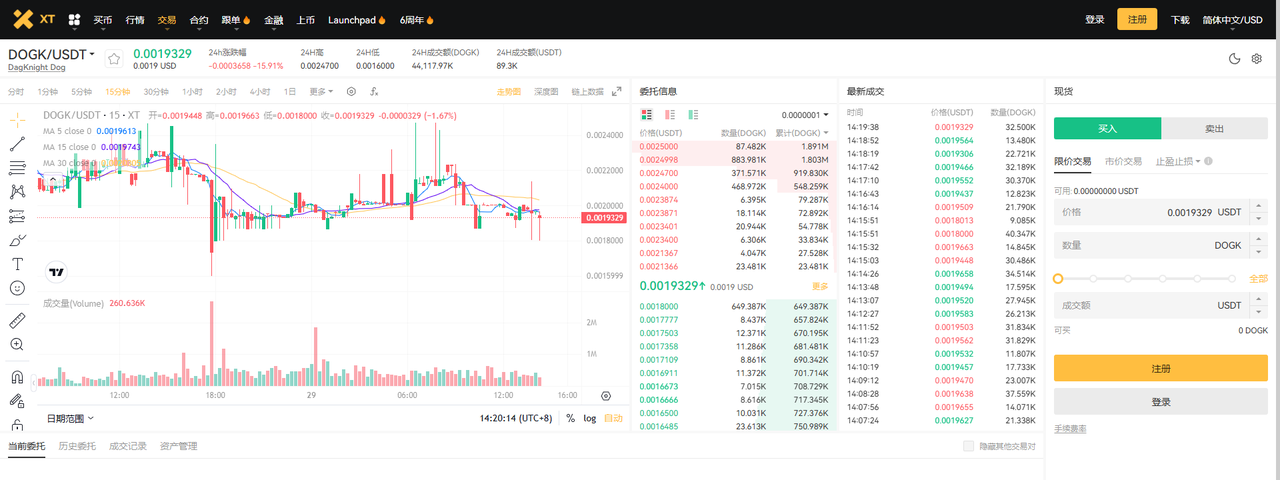Toggle log scale on chart
The width and height of the screenshot is (1280, 480).
590,418
